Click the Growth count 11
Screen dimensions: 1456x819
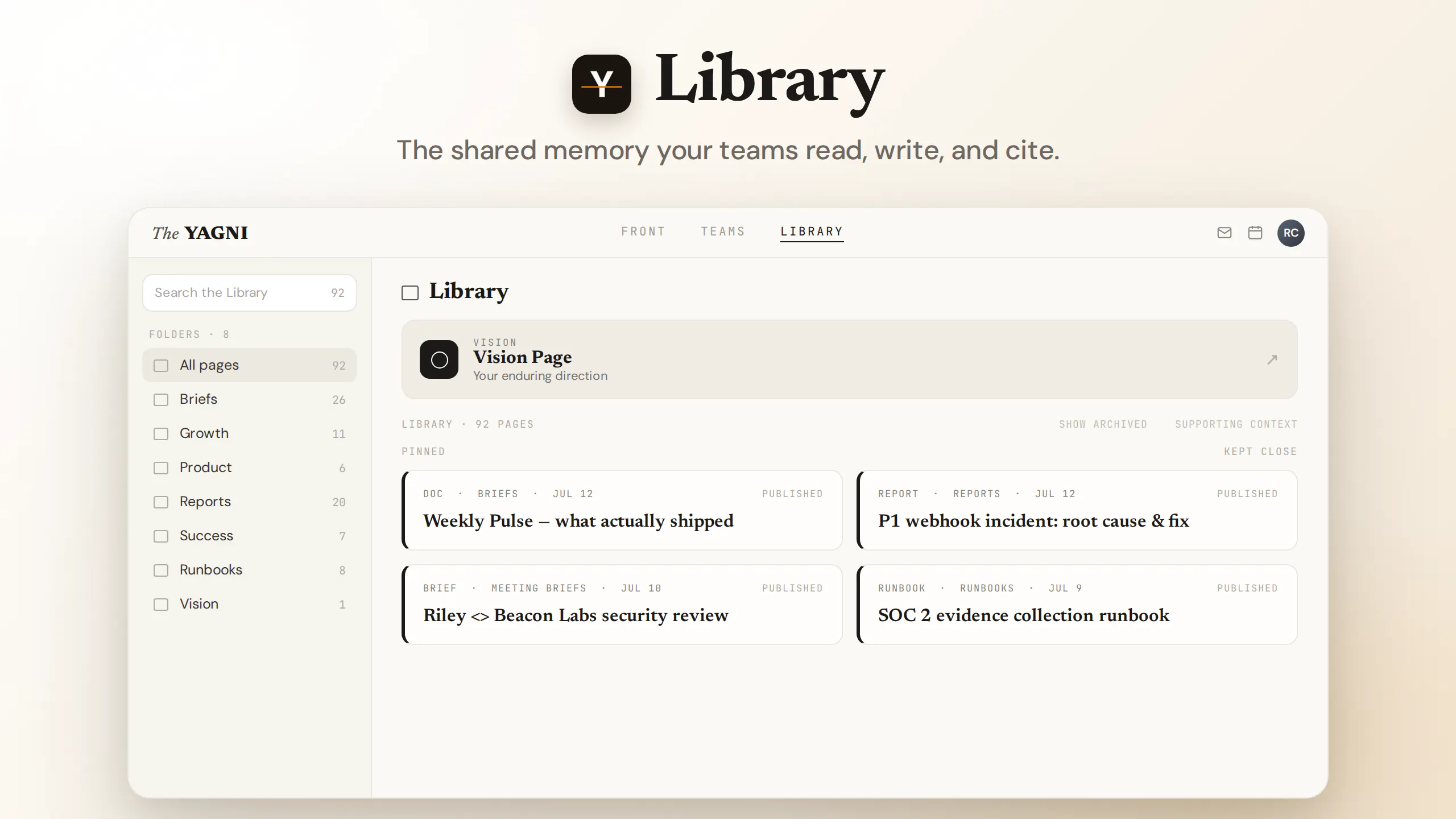pyautogui.click(x=338, y=434)
